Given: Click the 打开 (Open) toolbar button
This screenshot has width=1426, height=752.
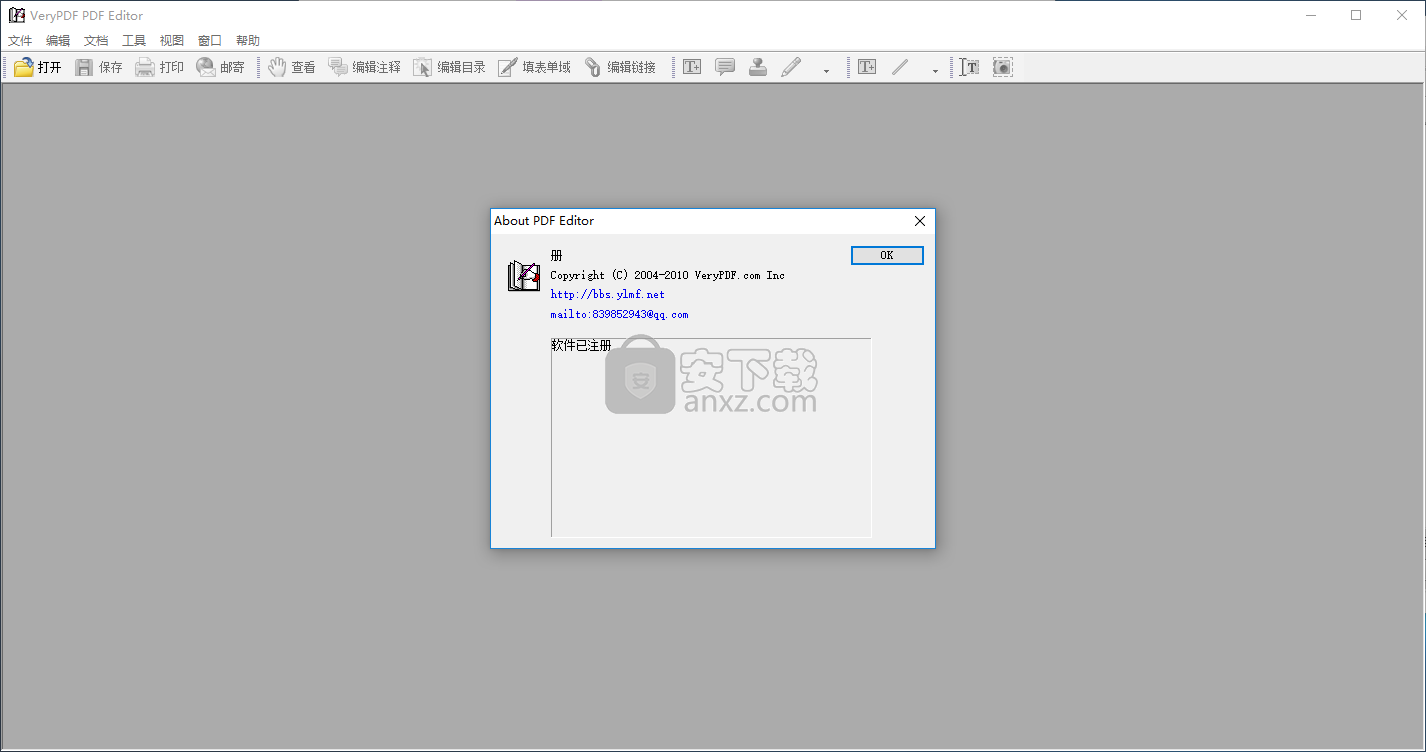Looking at the screenshot, I should 37,67.
